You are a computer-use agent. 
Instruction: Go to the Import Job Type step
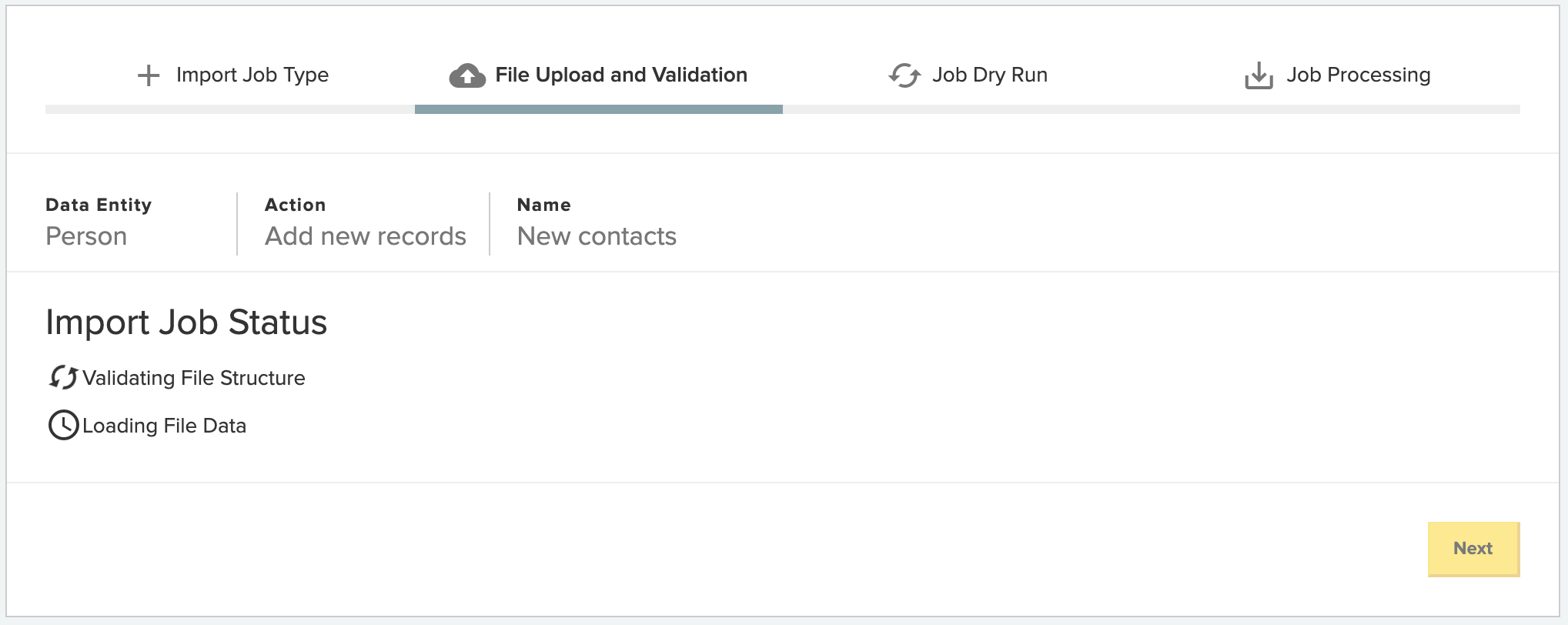252,75
